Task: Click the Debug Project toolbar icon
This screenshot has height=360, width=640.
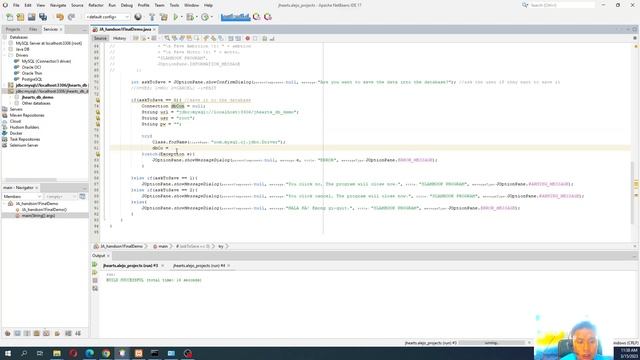Action: [x=189, y=17]
